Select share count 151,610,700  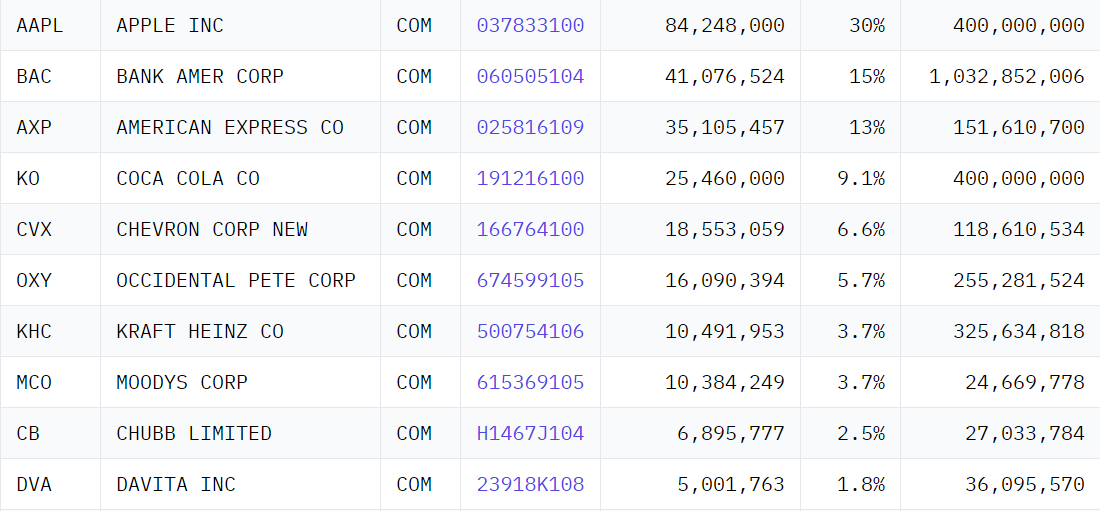(1019, 127)
